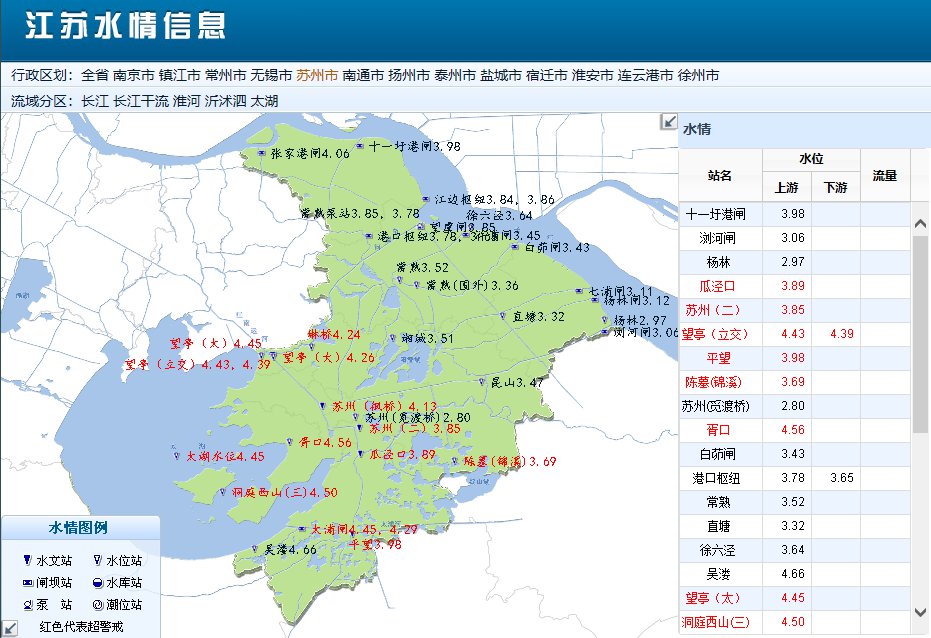931x638 pixels.
Task: Show the whole province with 全省
Action: tap(95, 75)
